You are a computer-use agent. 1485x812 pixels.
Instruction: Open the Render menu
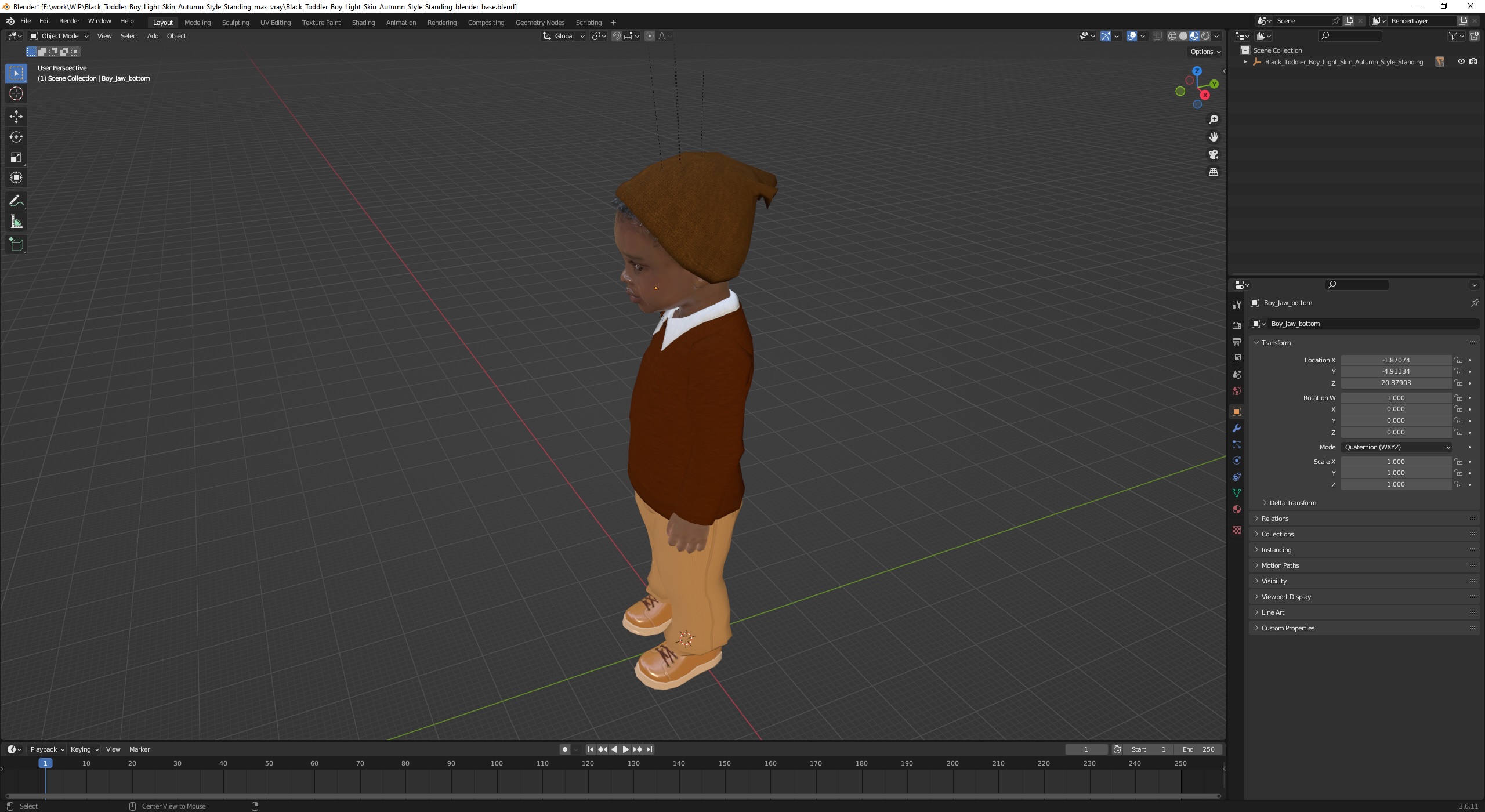(x=69, y=21)
